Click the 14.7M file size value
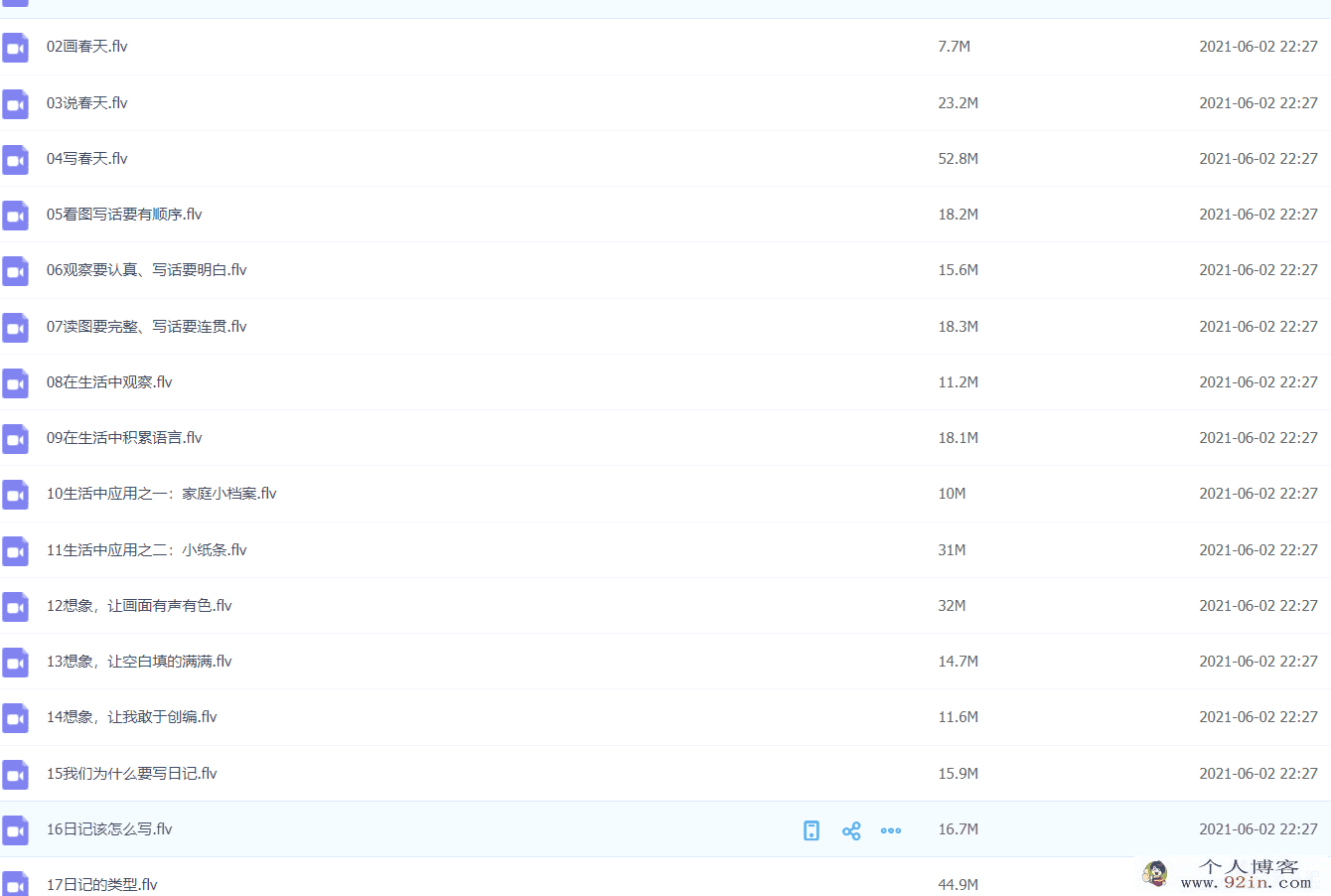The height and width of the screenshot is (896, 1331). pyautogui.click(x=959, y=662)
